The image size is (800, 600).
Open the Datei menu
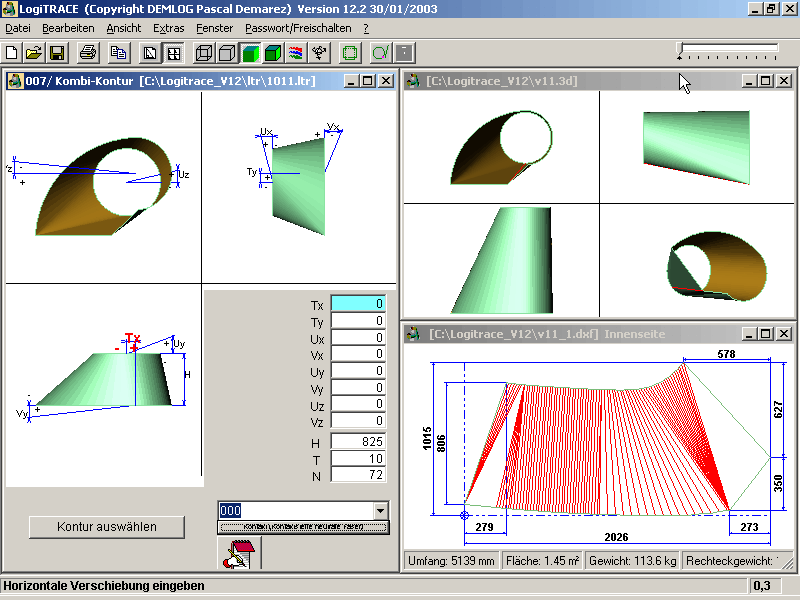coord(18,28)
